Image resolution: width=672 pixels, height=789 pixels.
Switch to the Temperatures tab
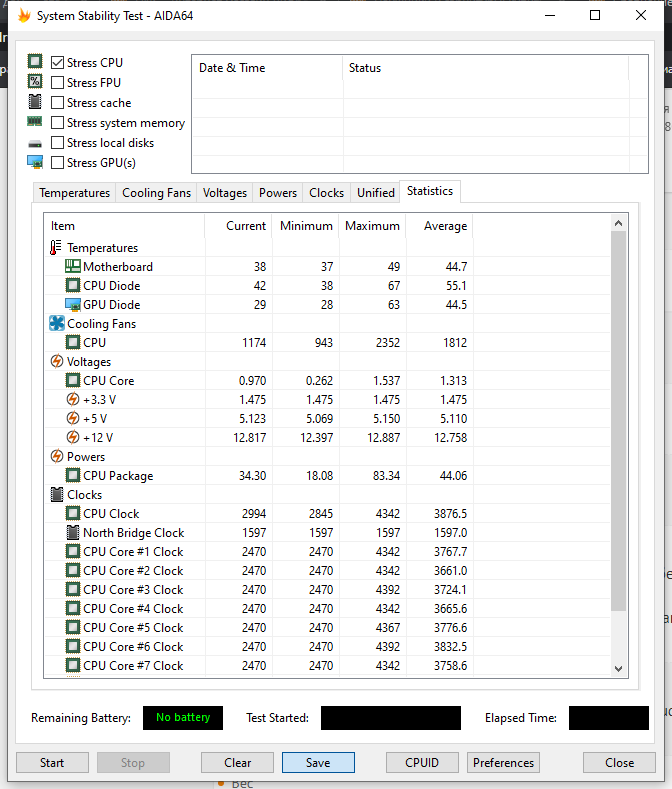74,193
